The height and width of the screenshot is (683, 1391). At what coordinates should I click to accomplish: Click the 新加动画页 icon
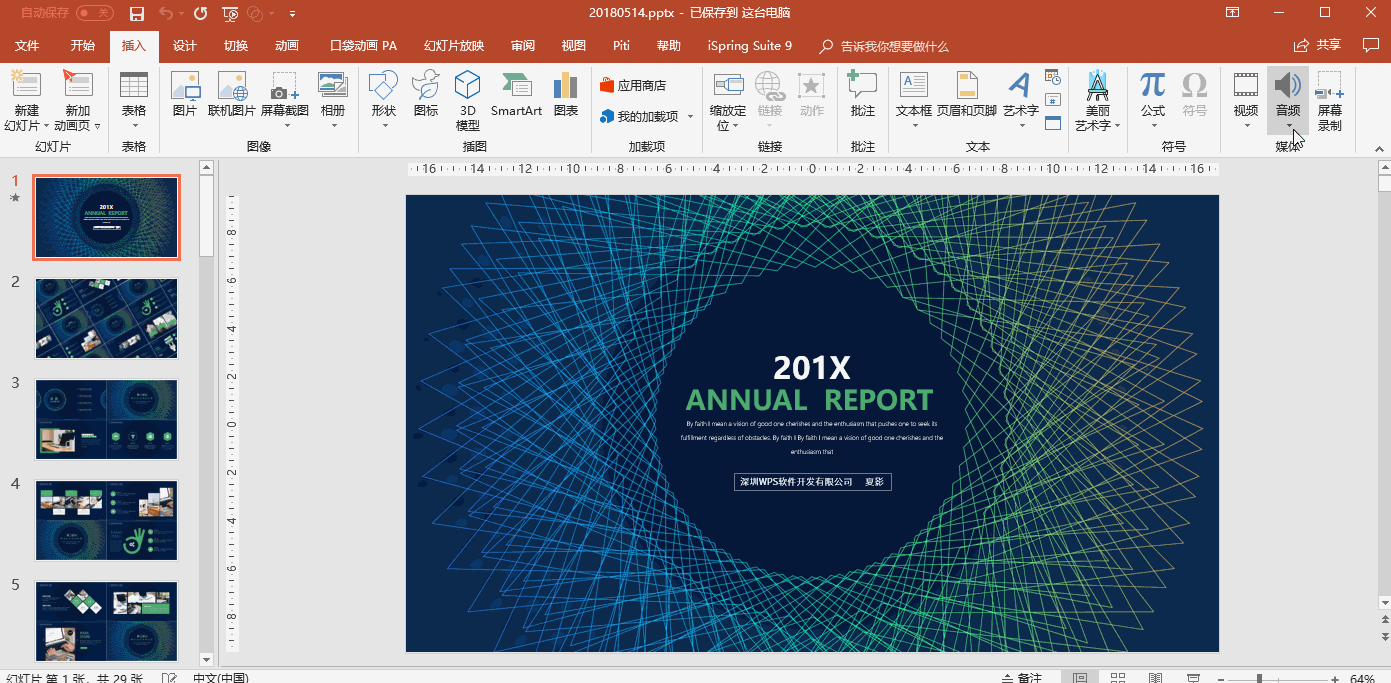click(77, 84)
